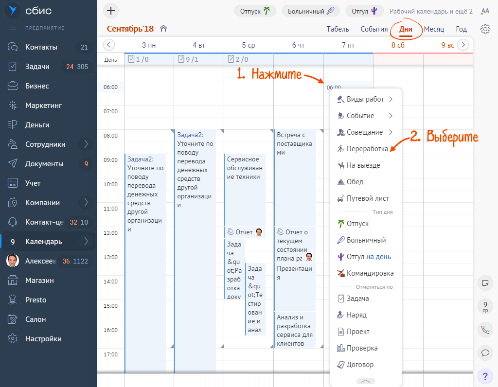Open the help question mark icon
Image resolution: width=498 pixels, height=387 pixels.
pyautogui.click(x=485, y=376)
